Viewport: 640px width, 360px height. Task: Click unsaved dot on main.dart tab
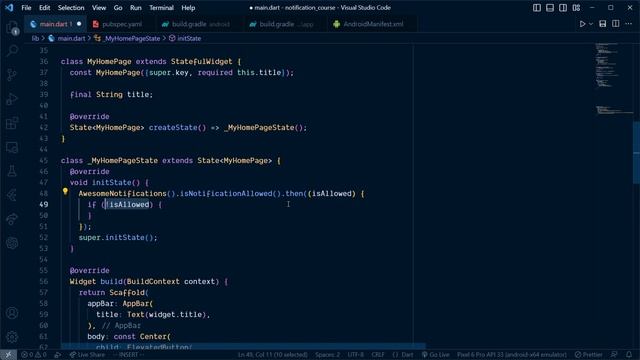click(x=79, y=24)
